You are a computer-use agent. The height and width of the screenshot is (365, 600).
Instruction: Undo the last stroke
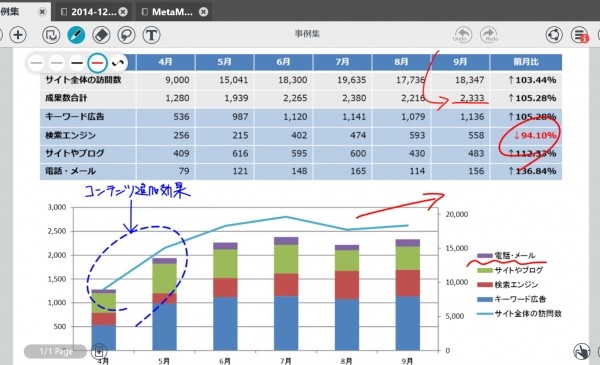pos(463,35)
